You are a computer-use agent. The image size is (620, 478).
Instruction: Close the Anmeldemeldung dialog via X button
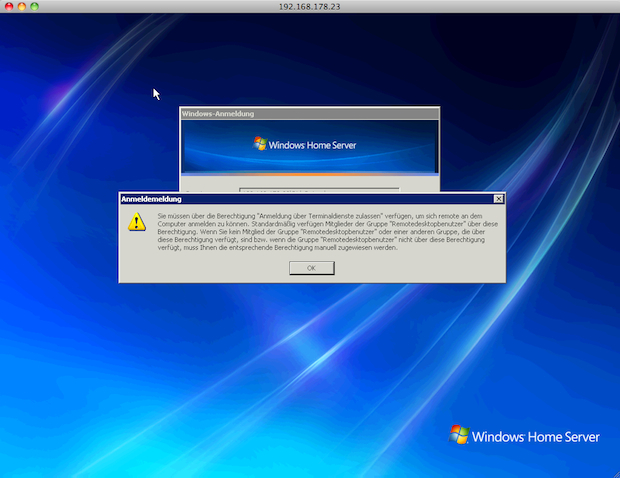coord(499,199)
